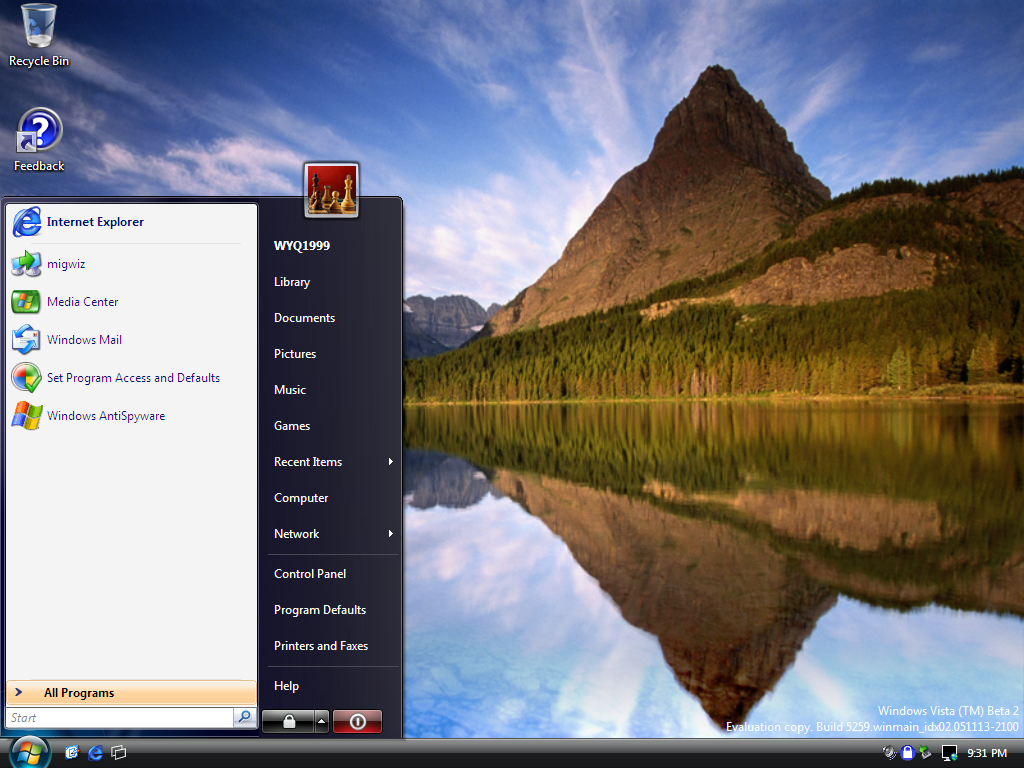Click the chess user account picture

click(x=332, y=190)
